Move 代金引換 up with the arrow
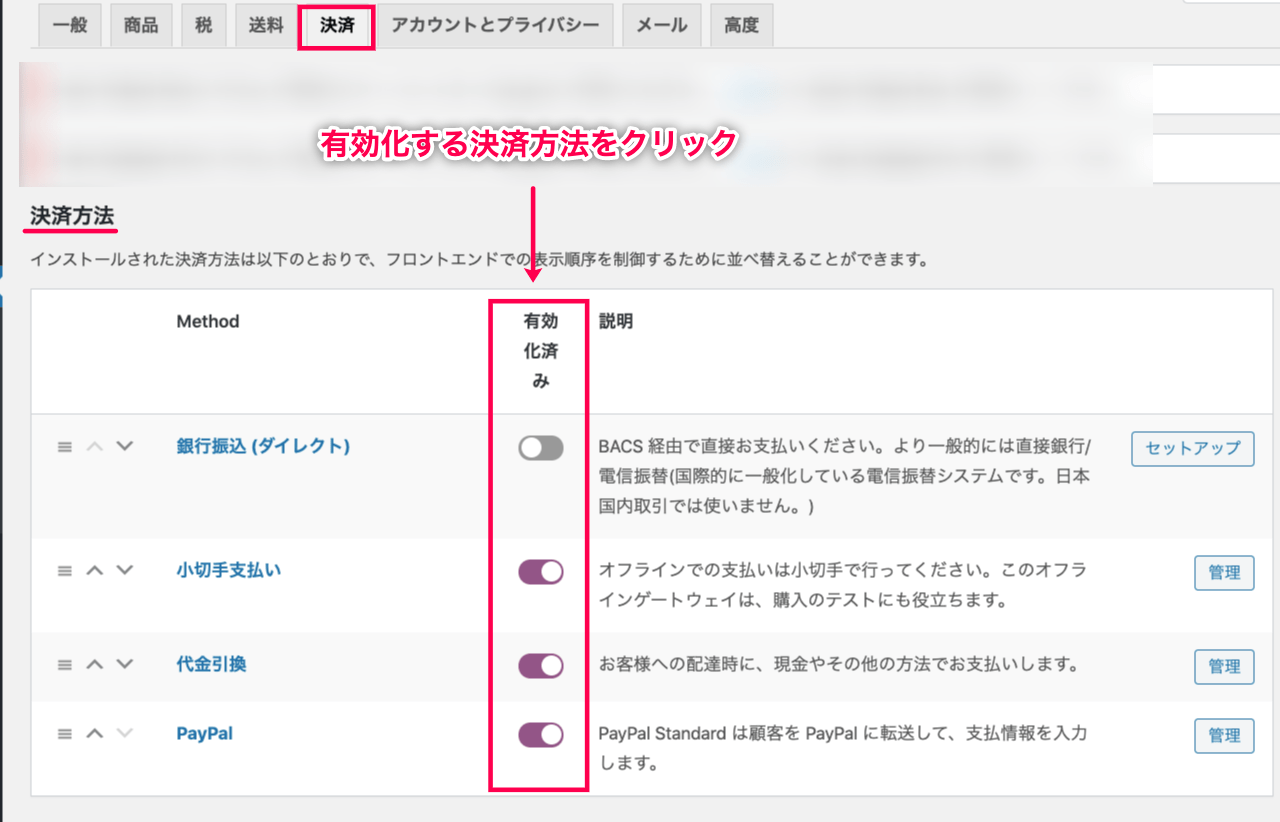The height and width of the screenshot is (822, 1280). coord(95,664)
